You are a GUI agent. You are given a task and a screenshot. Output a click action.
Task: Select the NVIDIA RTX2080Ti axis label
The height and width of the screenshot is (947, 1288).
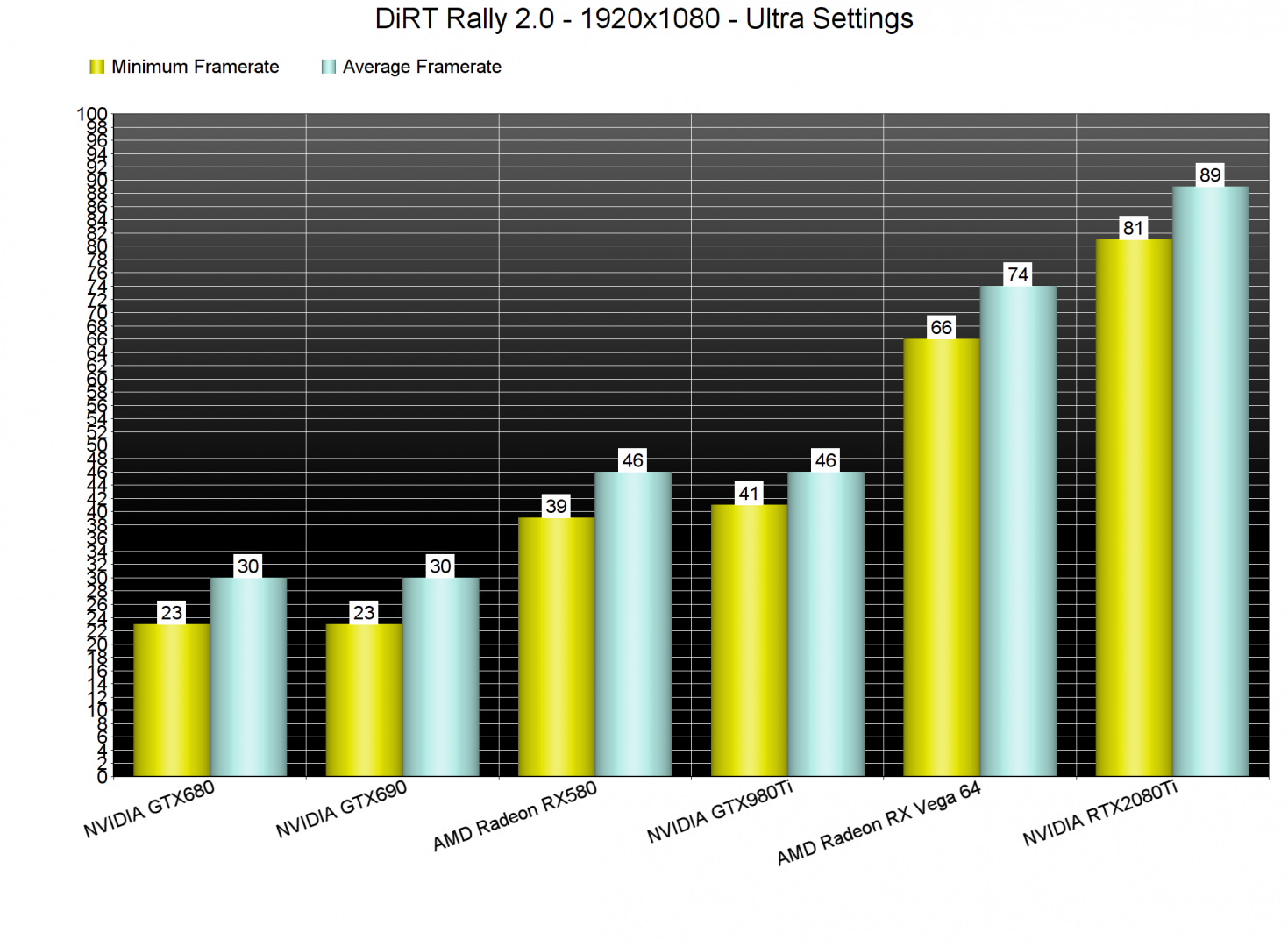point(1100,815)
